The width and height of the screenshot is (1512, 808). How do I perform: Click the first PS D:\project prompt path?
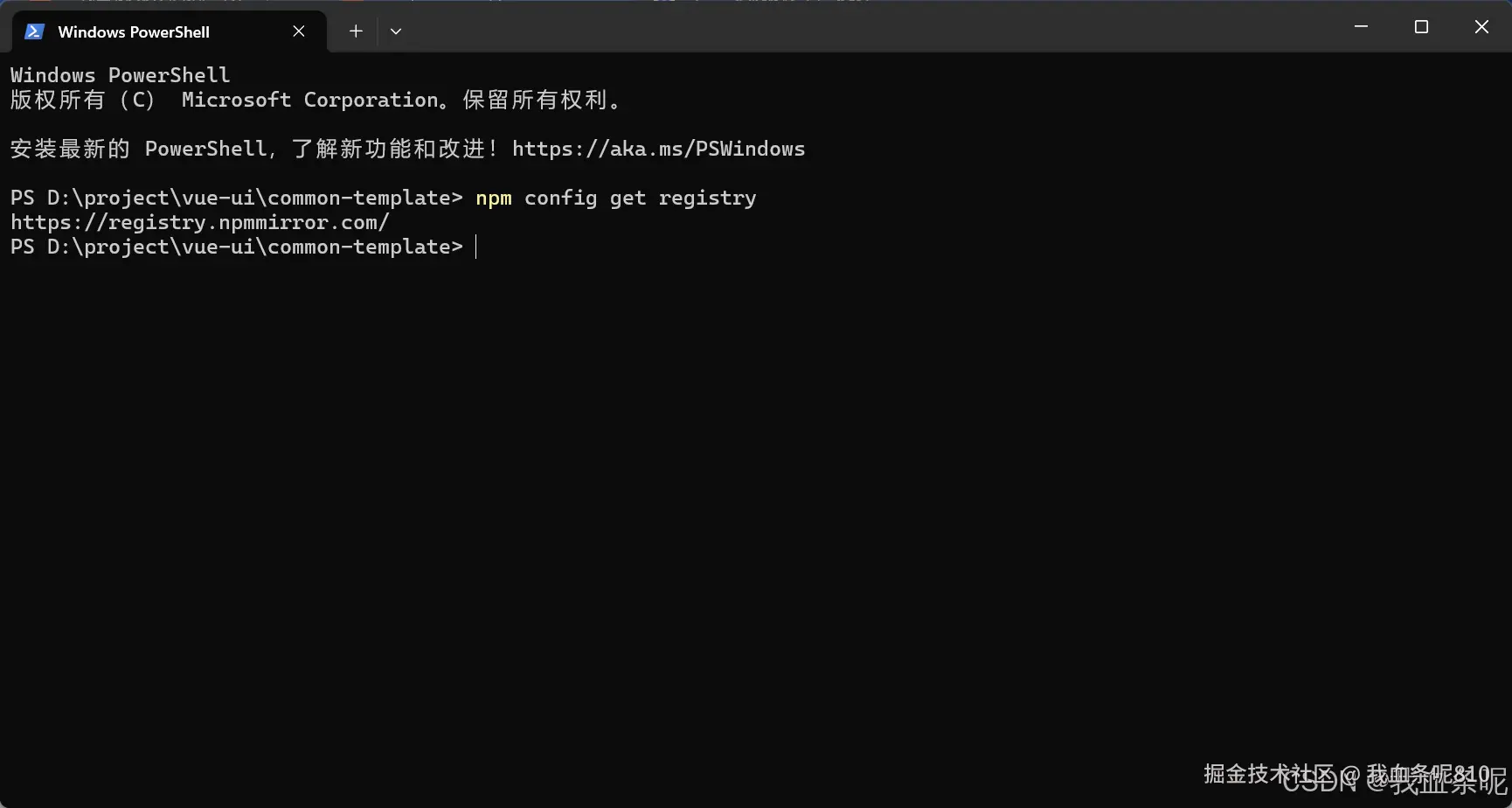pos(237,199)
